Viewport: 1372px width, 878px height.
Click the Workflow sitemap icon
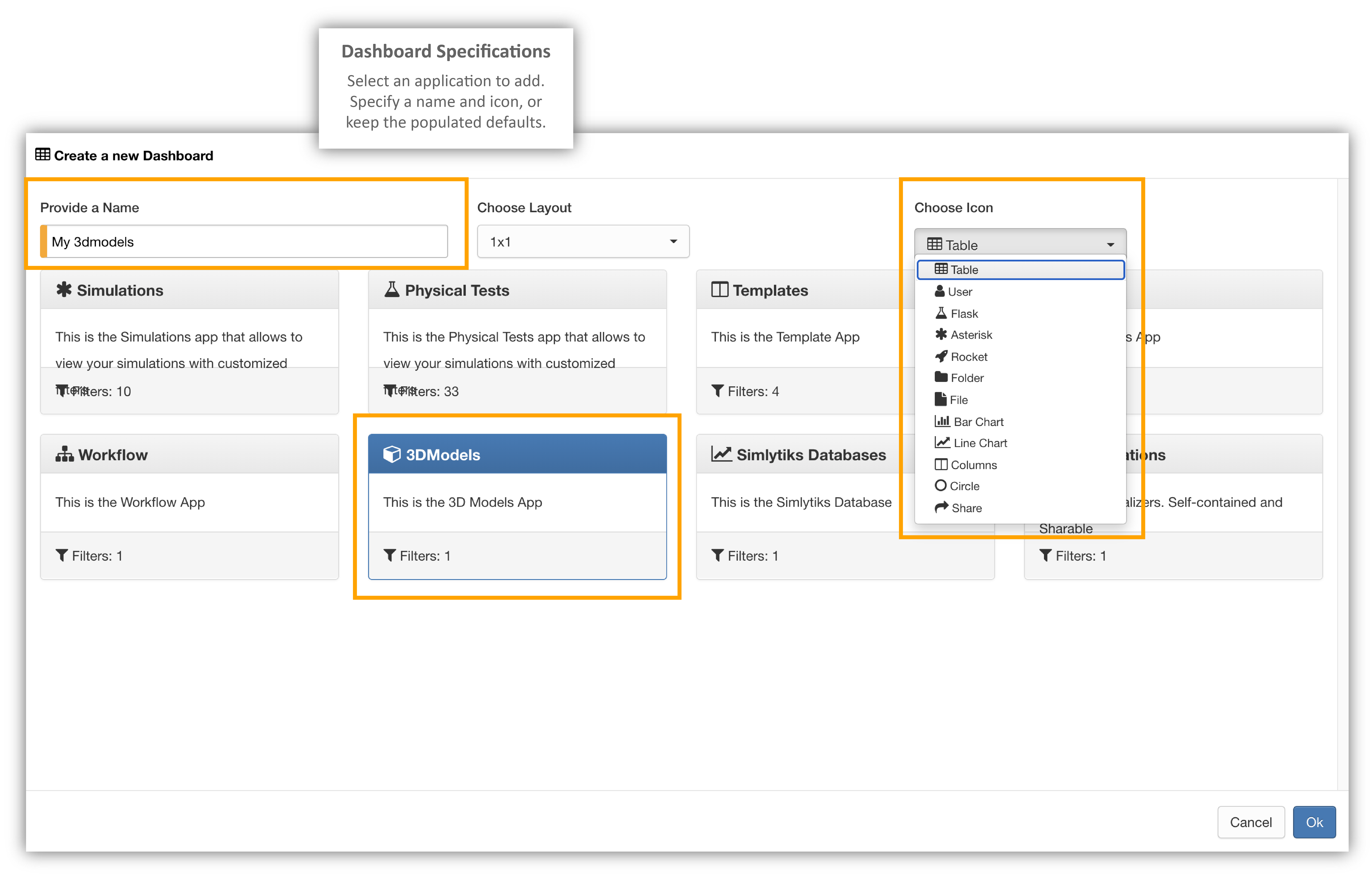click(64, 454)
